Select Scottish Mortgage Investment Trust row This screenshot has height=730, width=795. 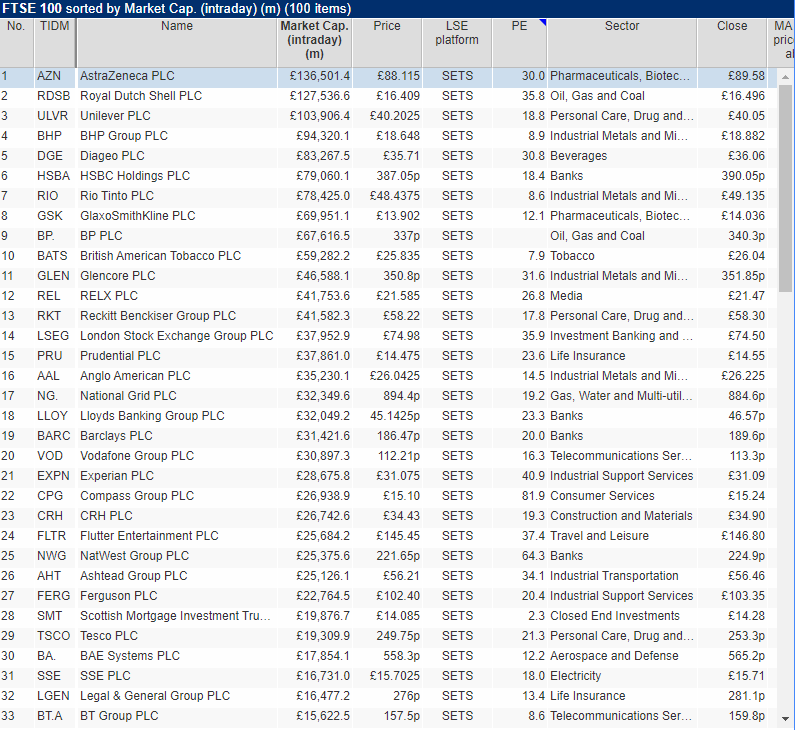[x=388, y=616]
